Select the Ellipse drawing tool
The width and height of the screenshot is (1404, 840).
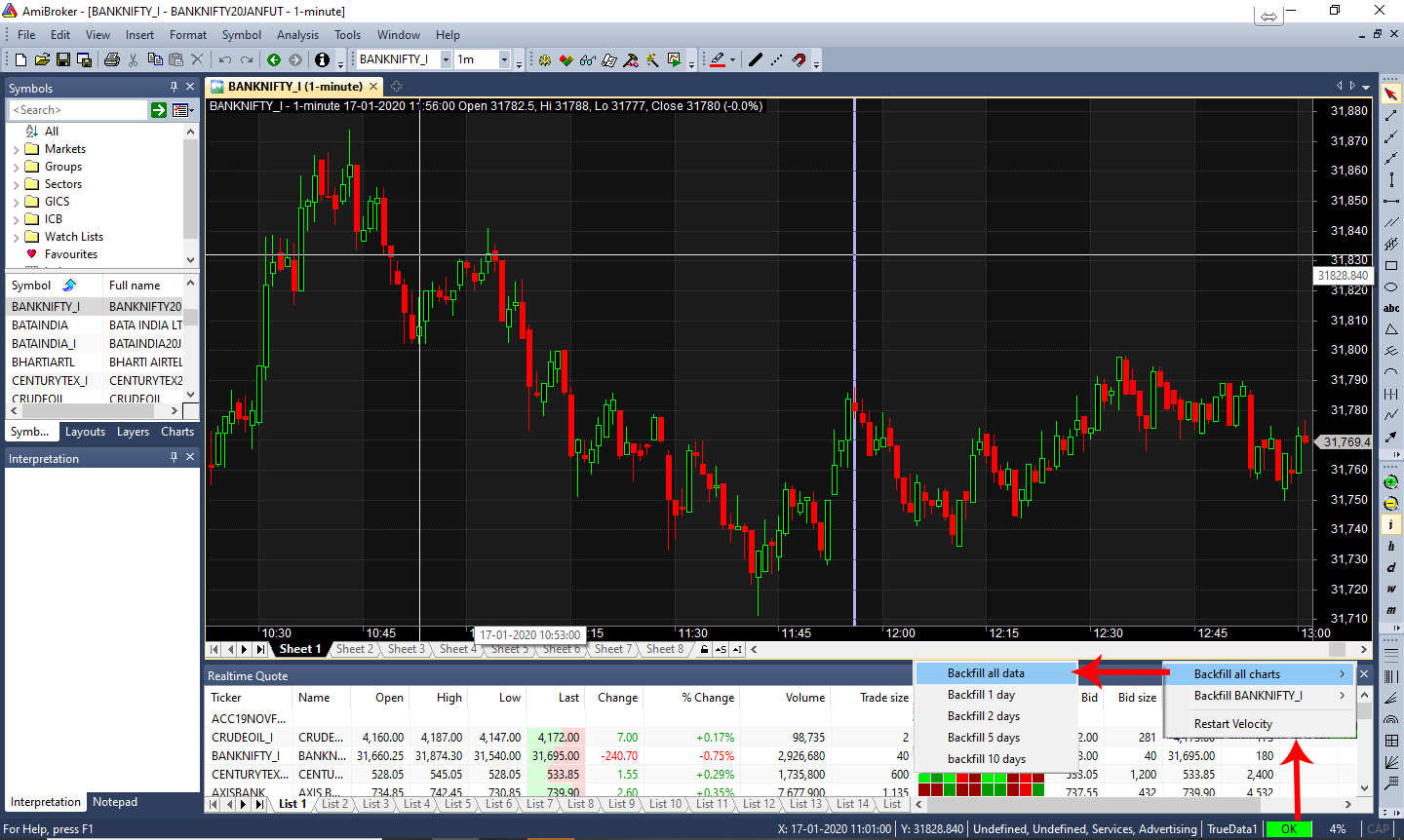click(1391, 286)
